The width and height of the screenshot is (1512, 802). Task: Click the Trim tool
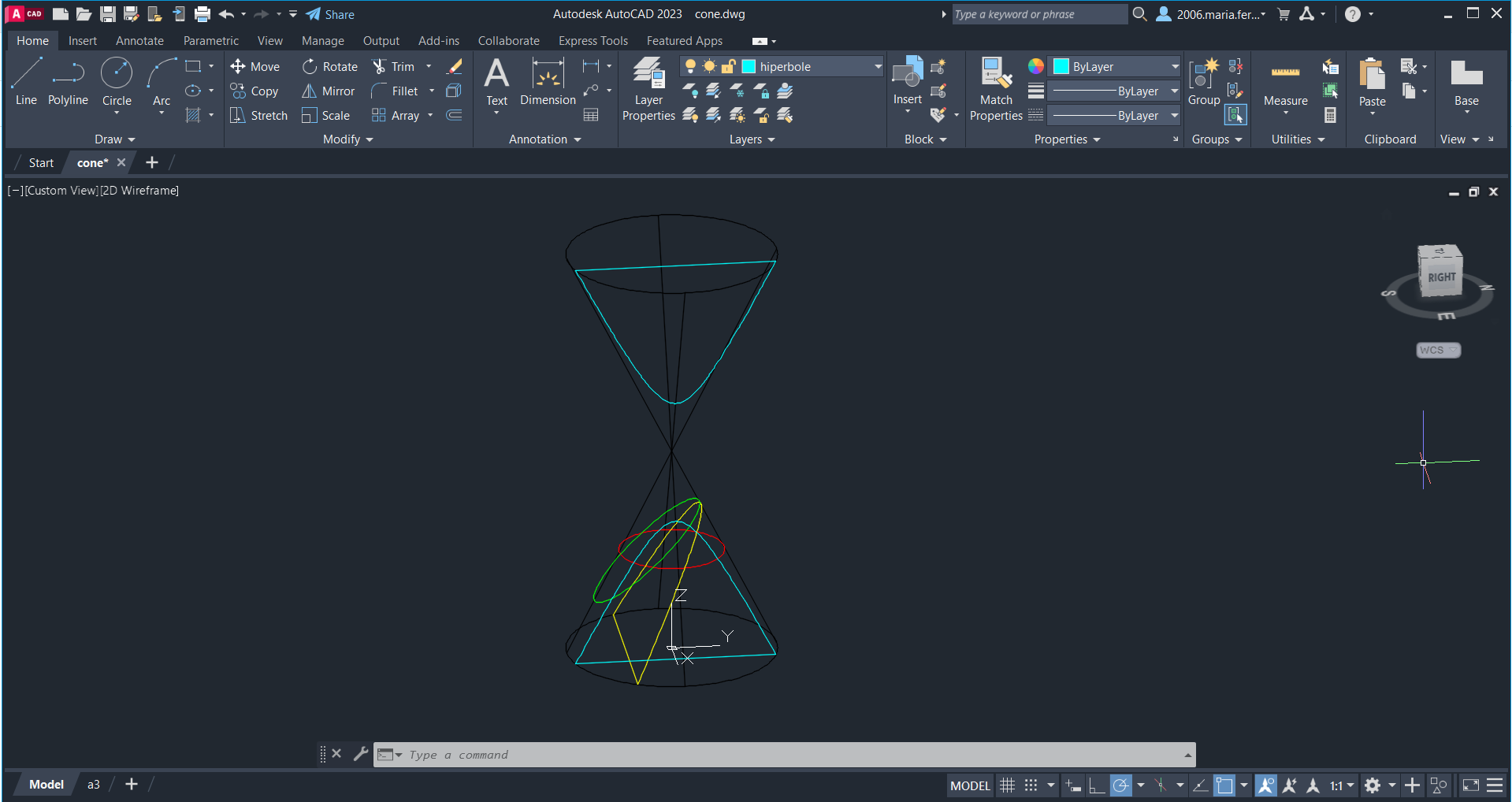pyautogui.click(x=394, y=67)
